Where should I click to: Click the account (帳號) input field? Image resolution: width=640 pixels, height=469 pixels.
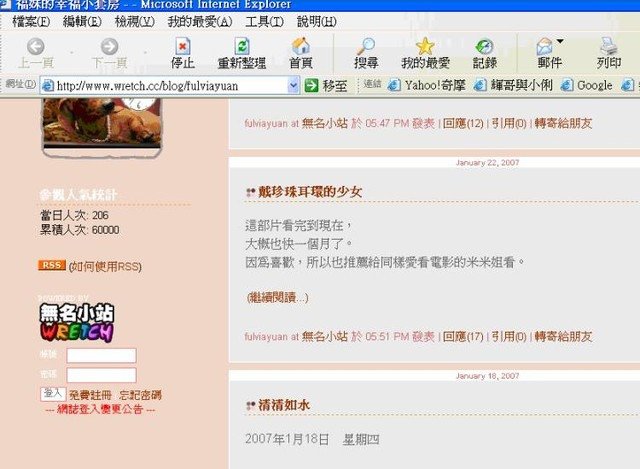click(x=101, y=356)
